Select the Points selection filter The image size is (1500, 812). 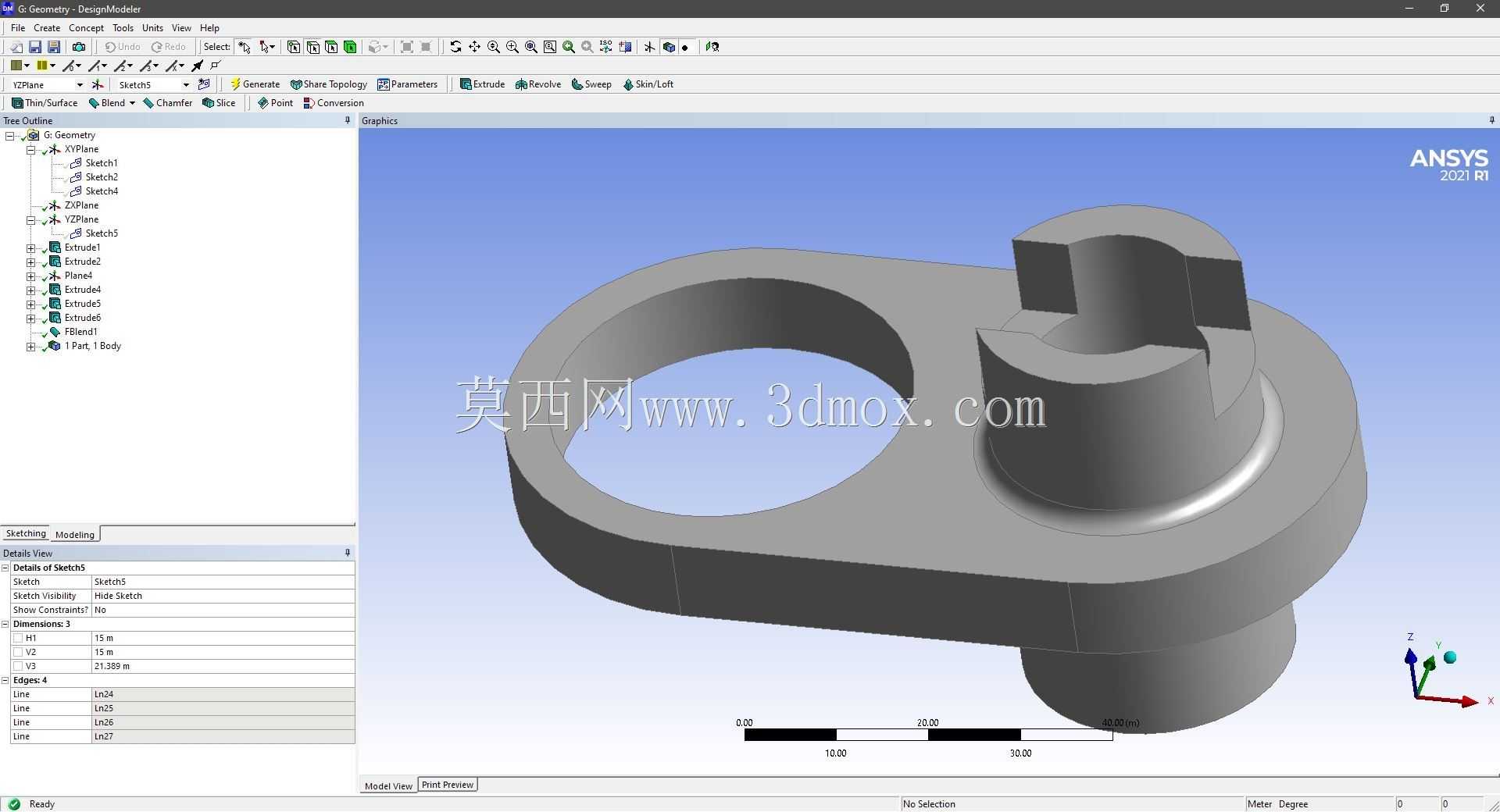click(294, 47)
